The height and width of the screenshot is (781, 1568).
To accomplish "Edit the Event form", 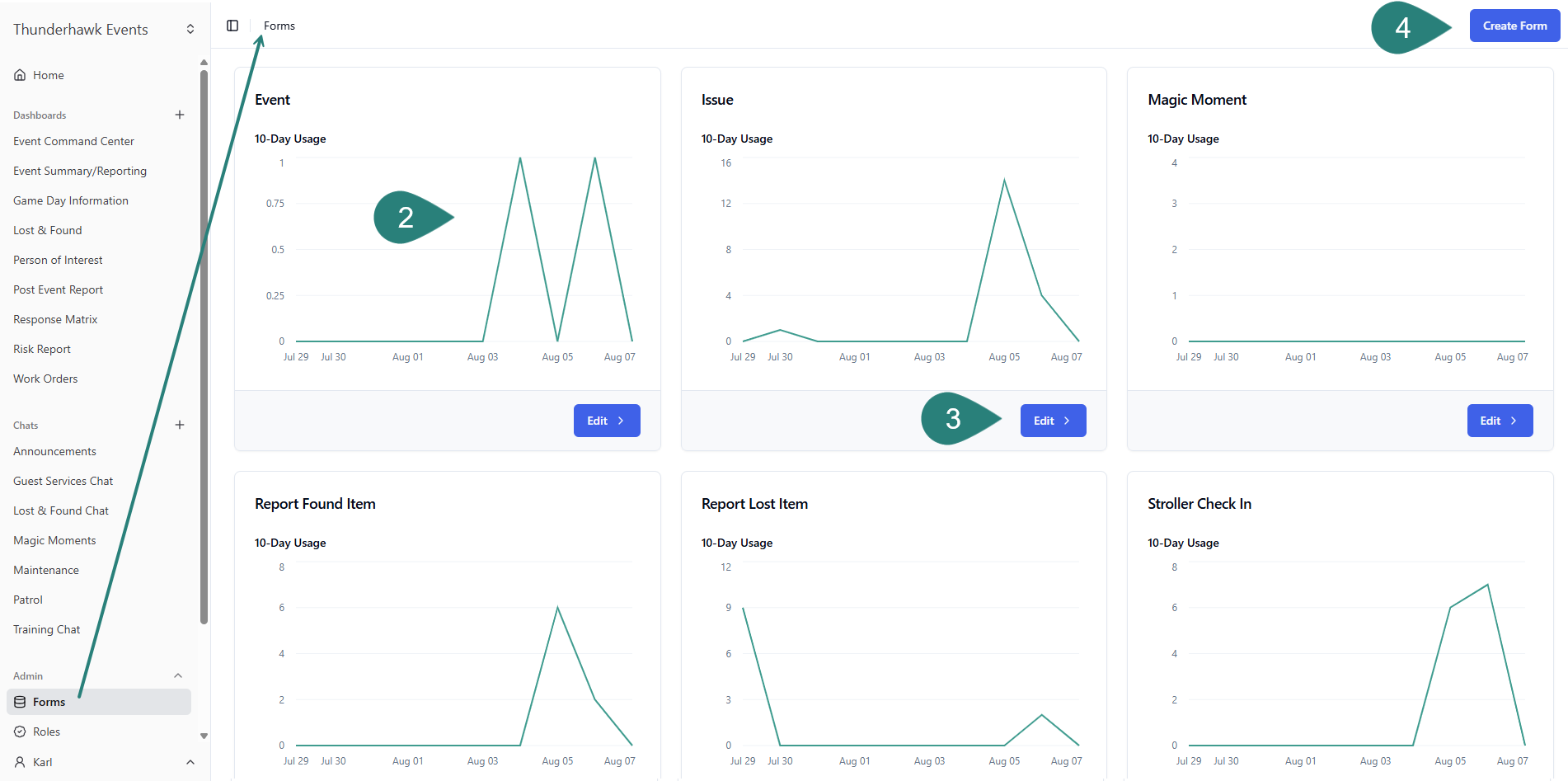I will tap(606, 421).
